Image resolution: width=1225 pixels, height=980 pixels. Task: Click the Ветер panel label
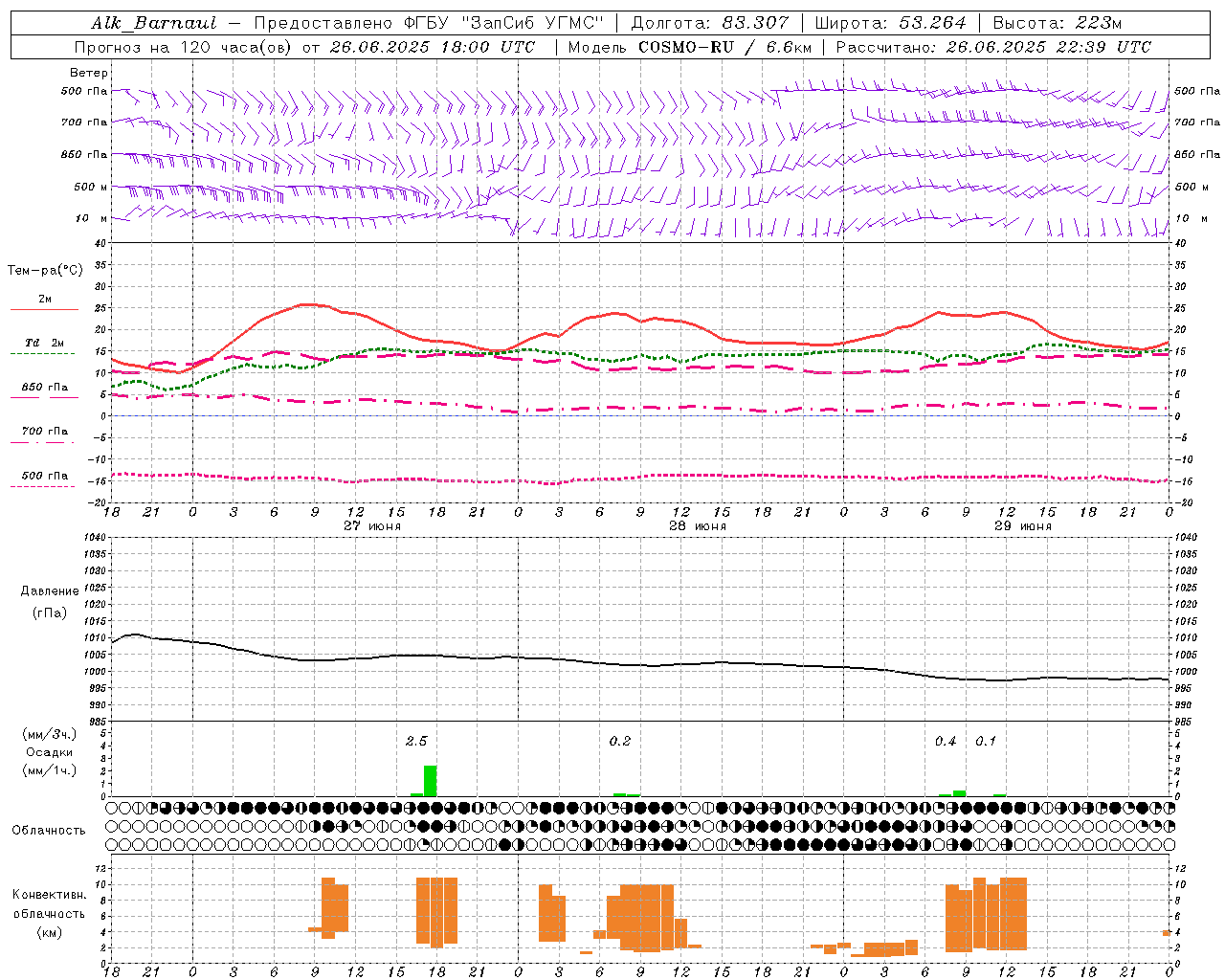coord(88,73)
